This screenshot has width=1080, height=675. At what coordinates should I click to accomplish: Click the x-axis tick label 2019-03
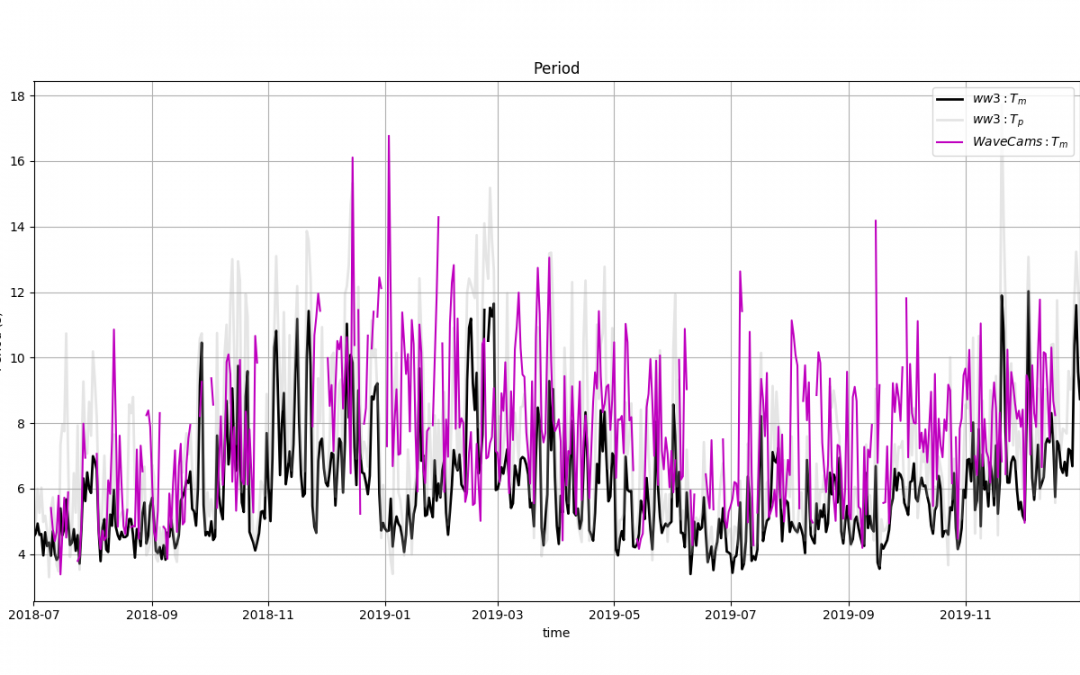(497, 614)
